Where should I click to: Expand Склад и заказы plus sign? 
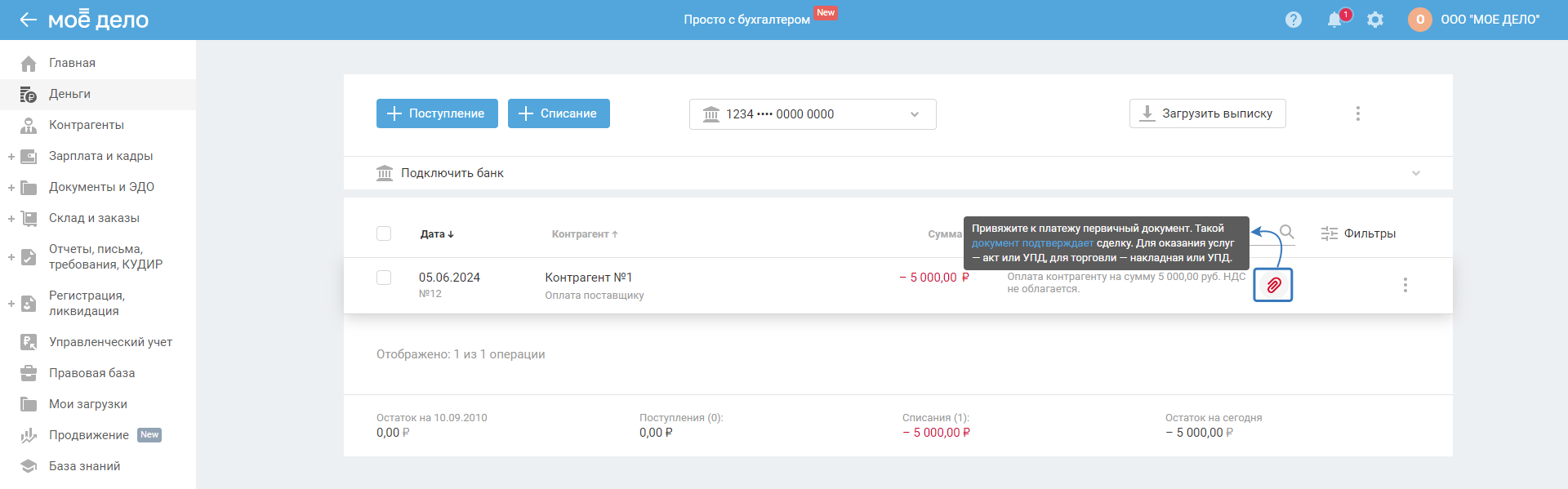pyautogui.click(x=11, y=218)
